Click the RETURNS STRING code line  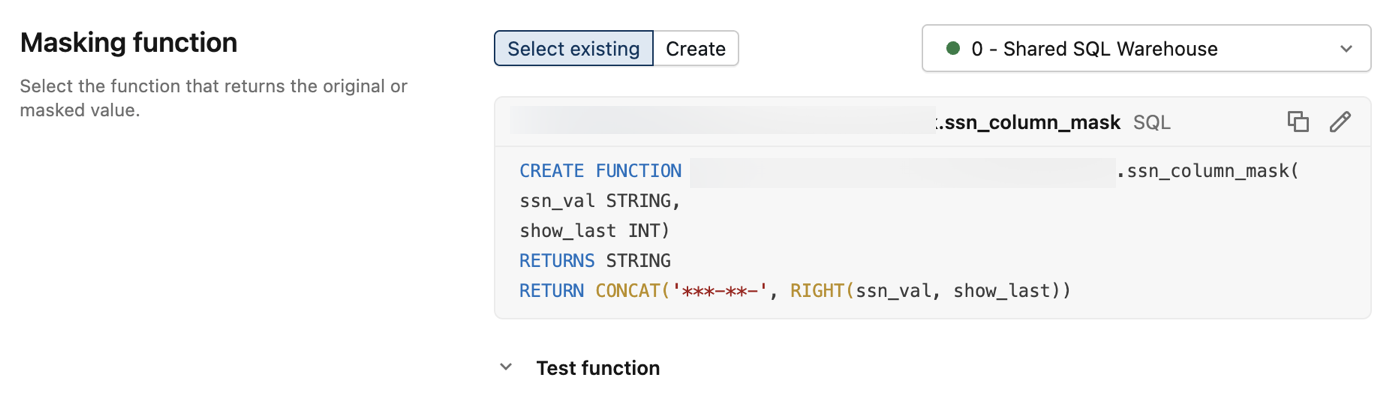point(595,261)
